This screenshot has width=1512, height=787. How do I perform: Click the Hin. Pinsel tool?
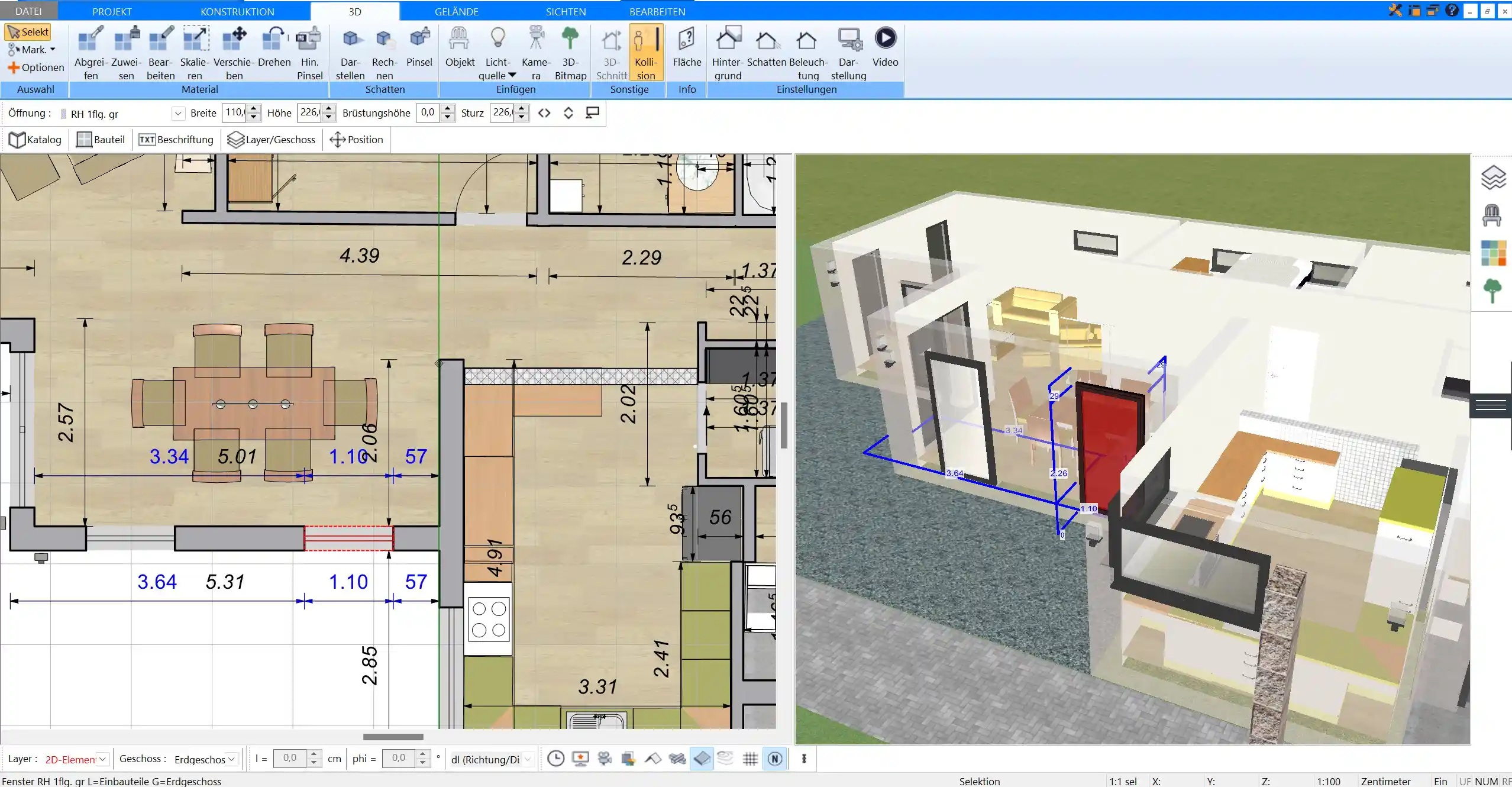[309, 53]
